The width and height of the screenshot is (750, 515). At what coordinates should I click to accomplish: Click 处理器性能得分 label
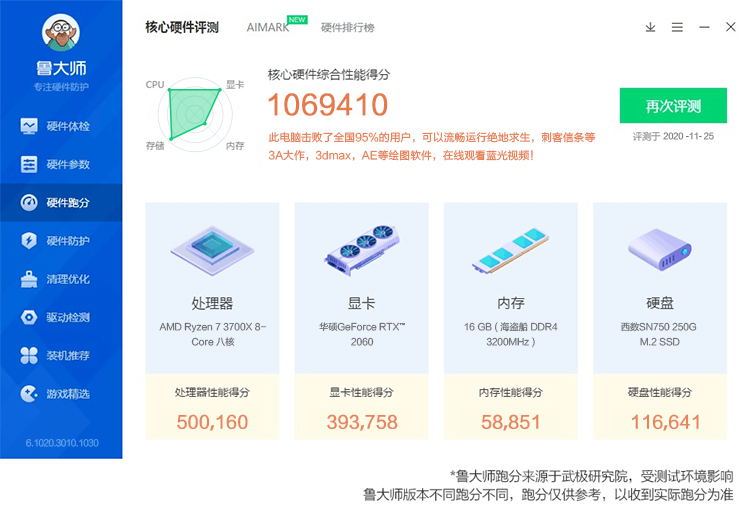pyautogui.click(x=212, y=393)
